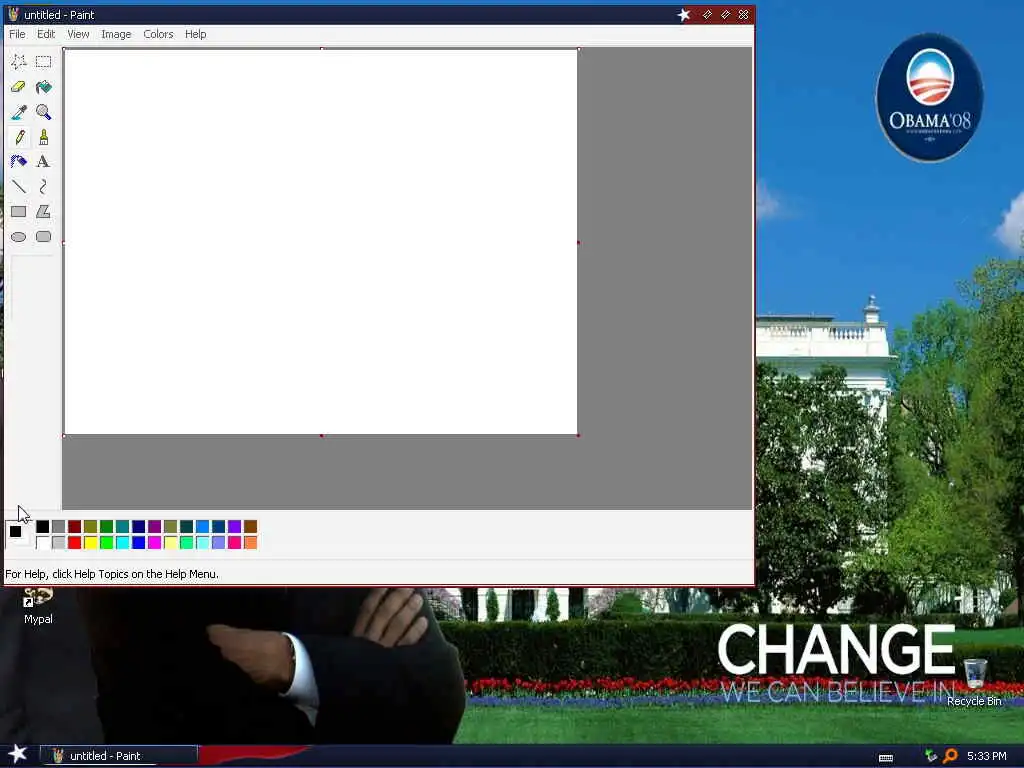Viewport: 1024px width, 768px height.
Task: Pick the Rectangle shape tool
Action: click(19, 212)
